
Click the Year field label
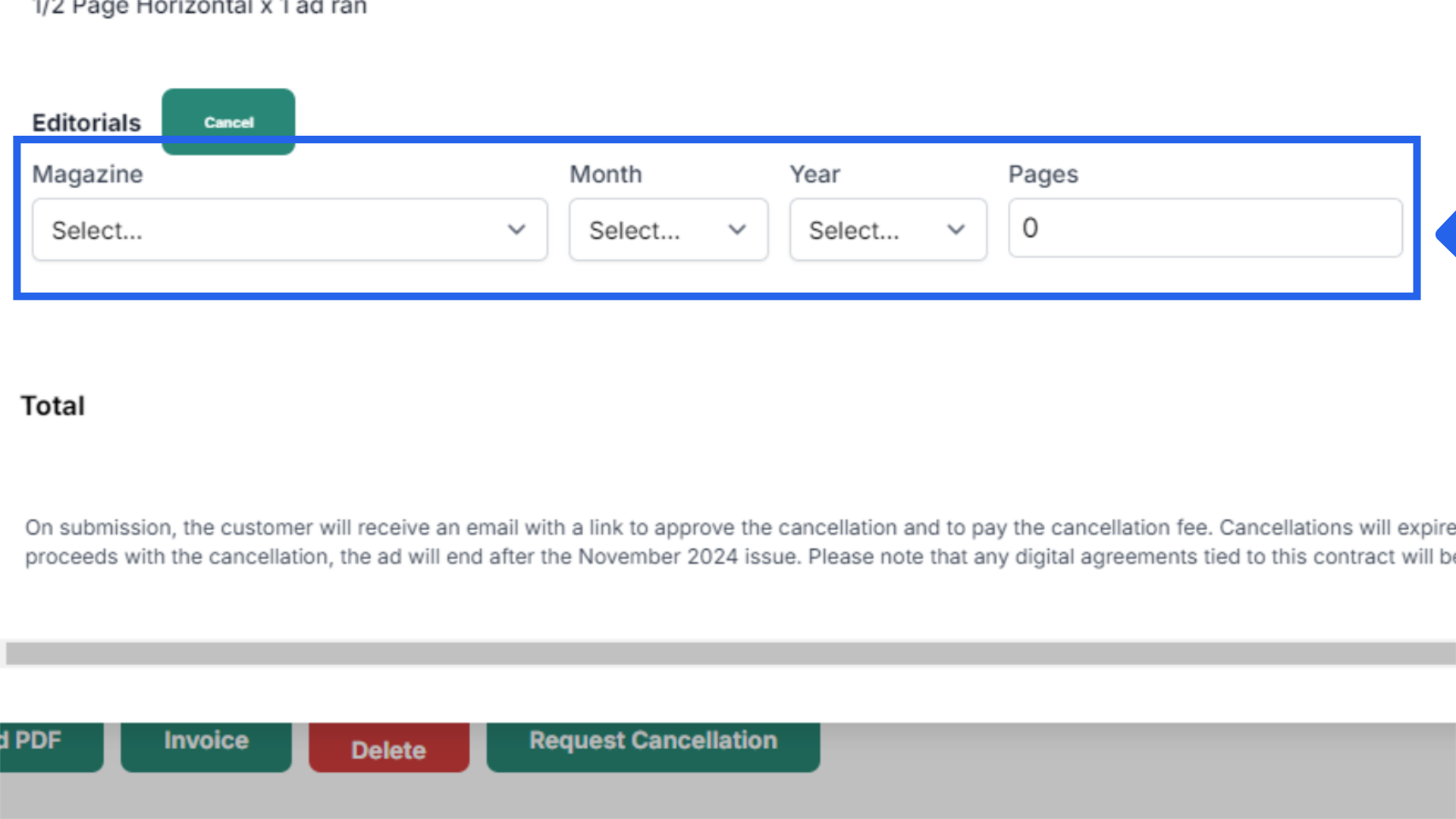point(815,174)
